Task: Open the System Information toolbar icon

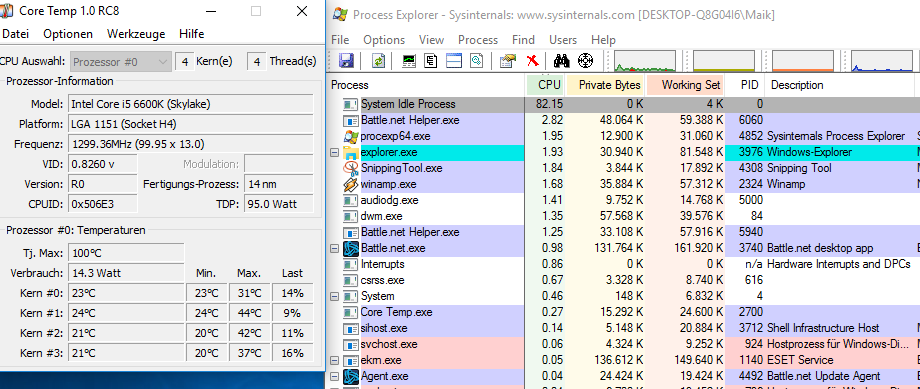Action: point(409,60)
